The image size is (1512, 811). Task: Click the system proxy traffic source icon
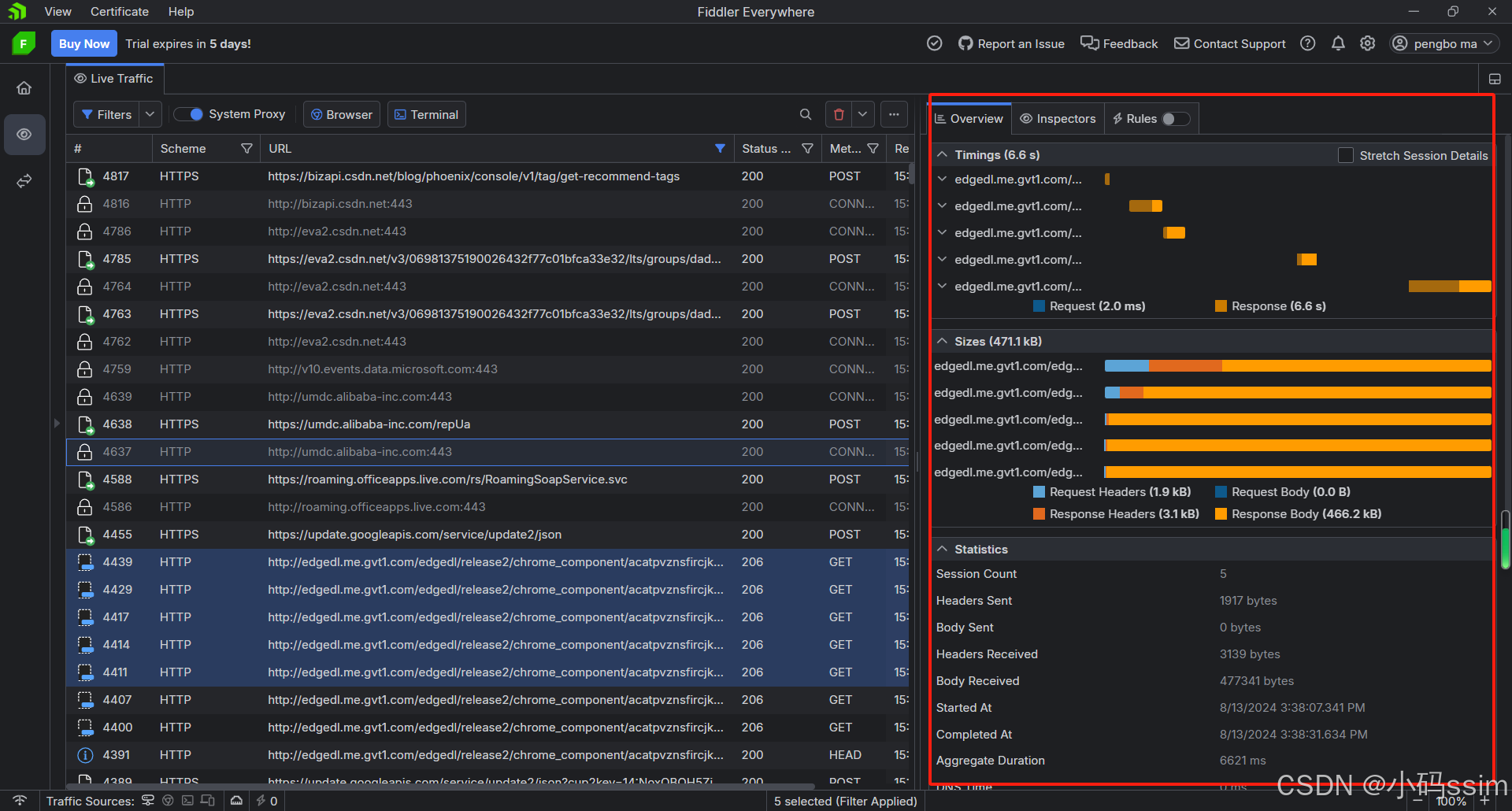148,801
